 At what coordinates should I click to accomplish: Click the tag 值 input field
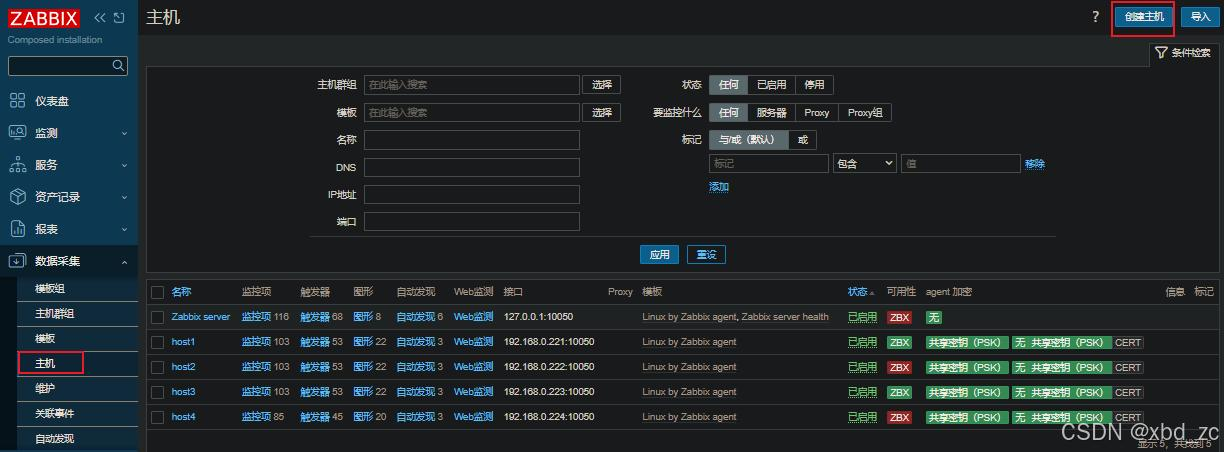[960, 163]
